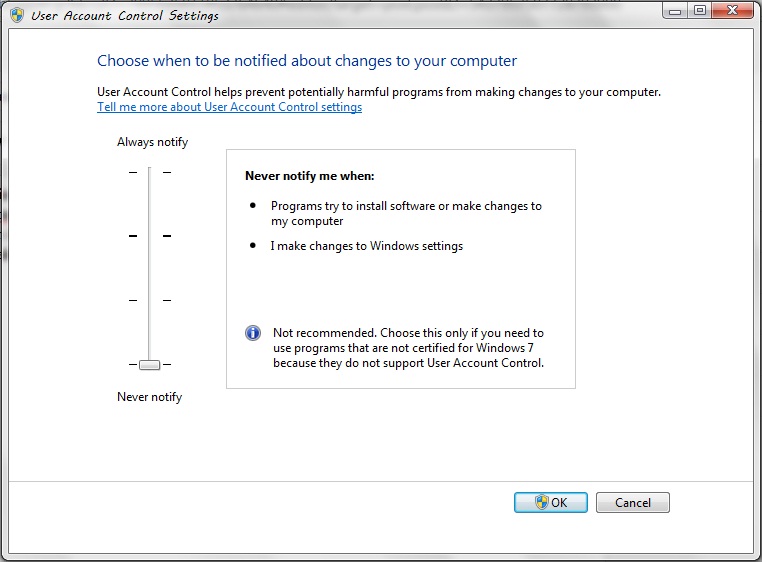Screen dimensions: 762x562
Task: Close the User Account Control Settings window
Action: click(732, 11)
